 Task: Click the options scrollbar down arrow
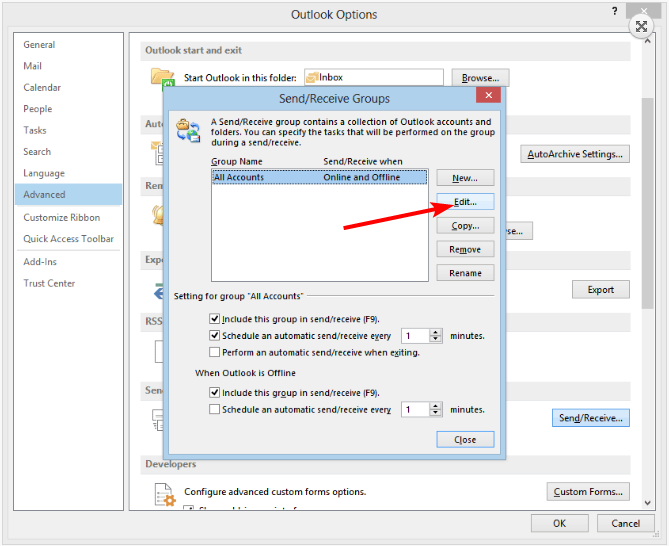coord(648,502)
